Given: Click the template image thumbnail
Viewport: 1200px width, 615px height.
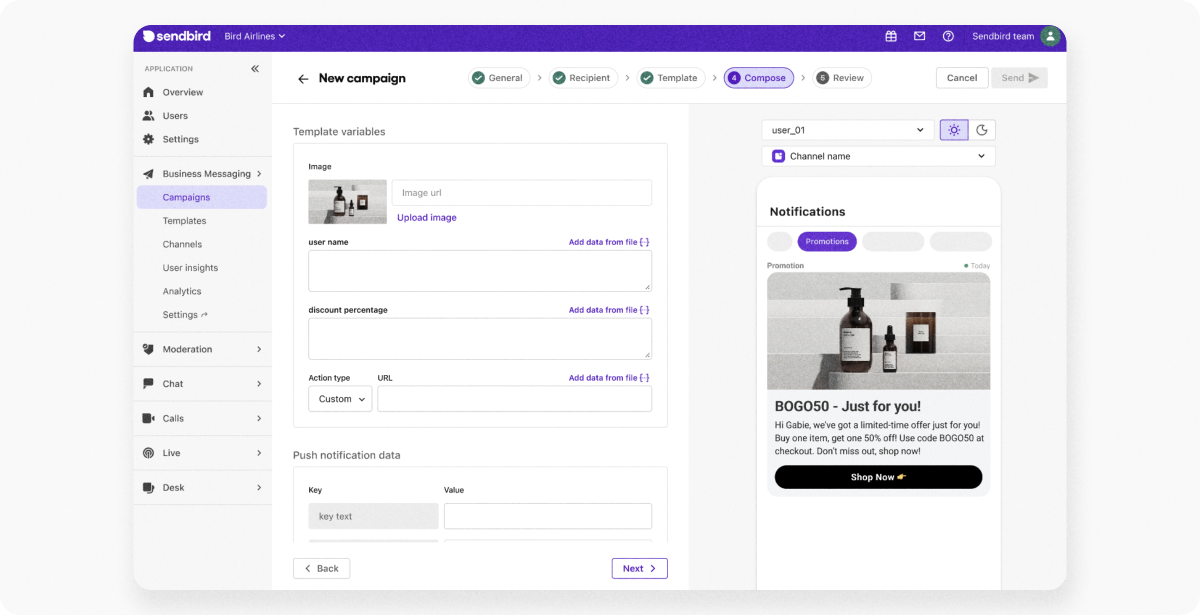Looking at the screenshot, I should 347,202.
